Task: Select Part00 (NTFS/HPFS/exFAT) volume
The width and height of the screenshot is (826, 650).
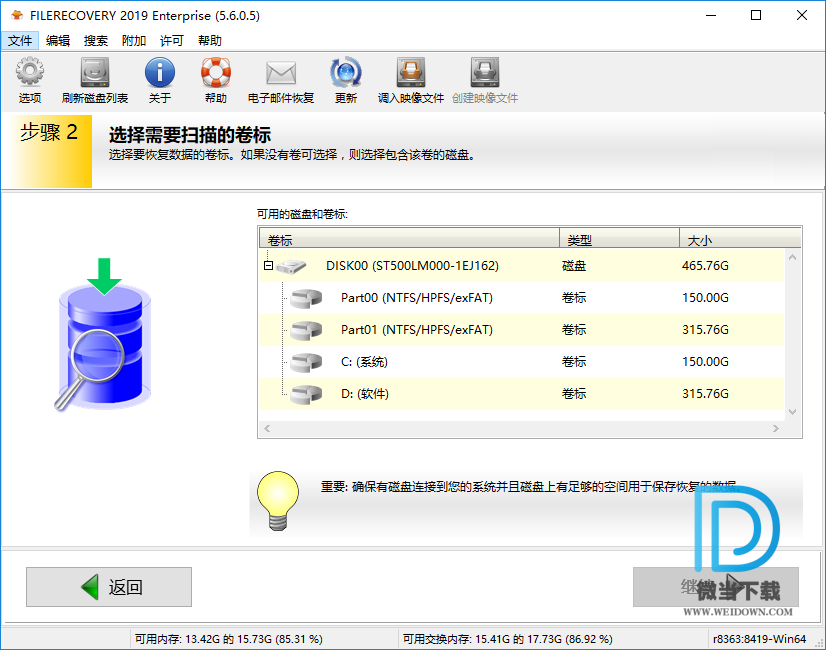Action: click(522, 298)
